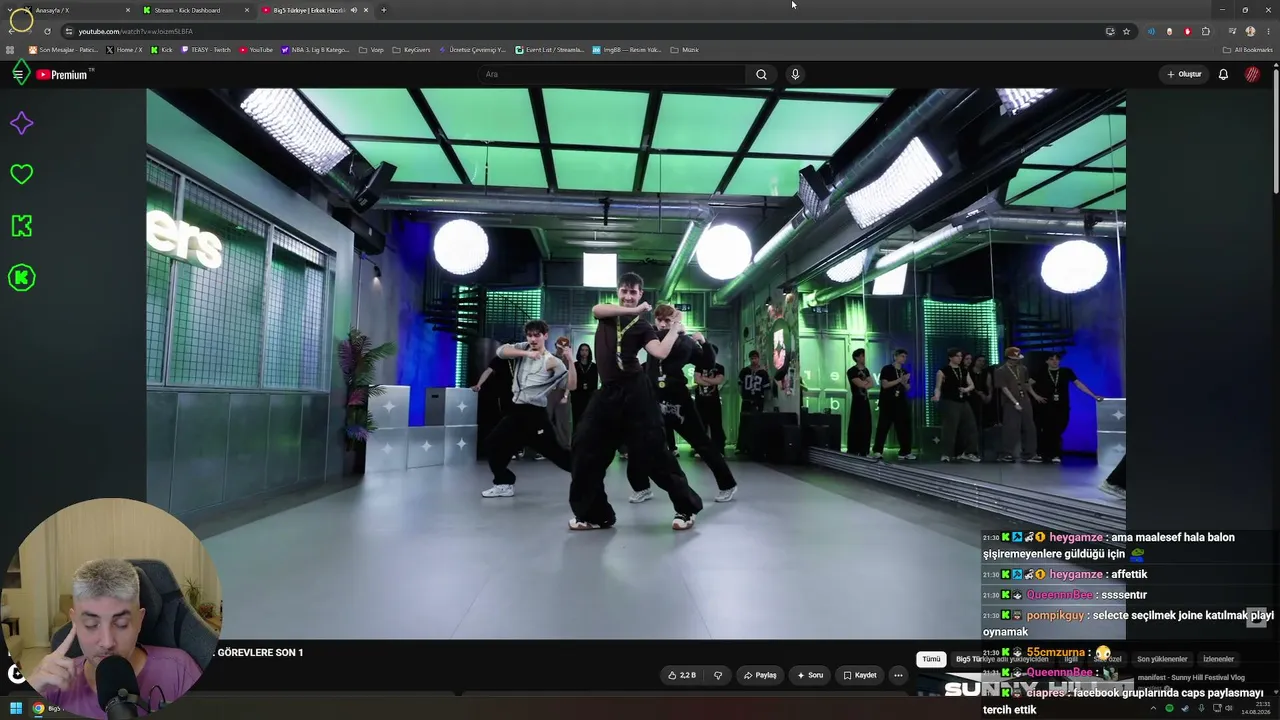Open Spotify from the system tray
The width and height of the screenshot is (1280, 720).
(1169, 708)
